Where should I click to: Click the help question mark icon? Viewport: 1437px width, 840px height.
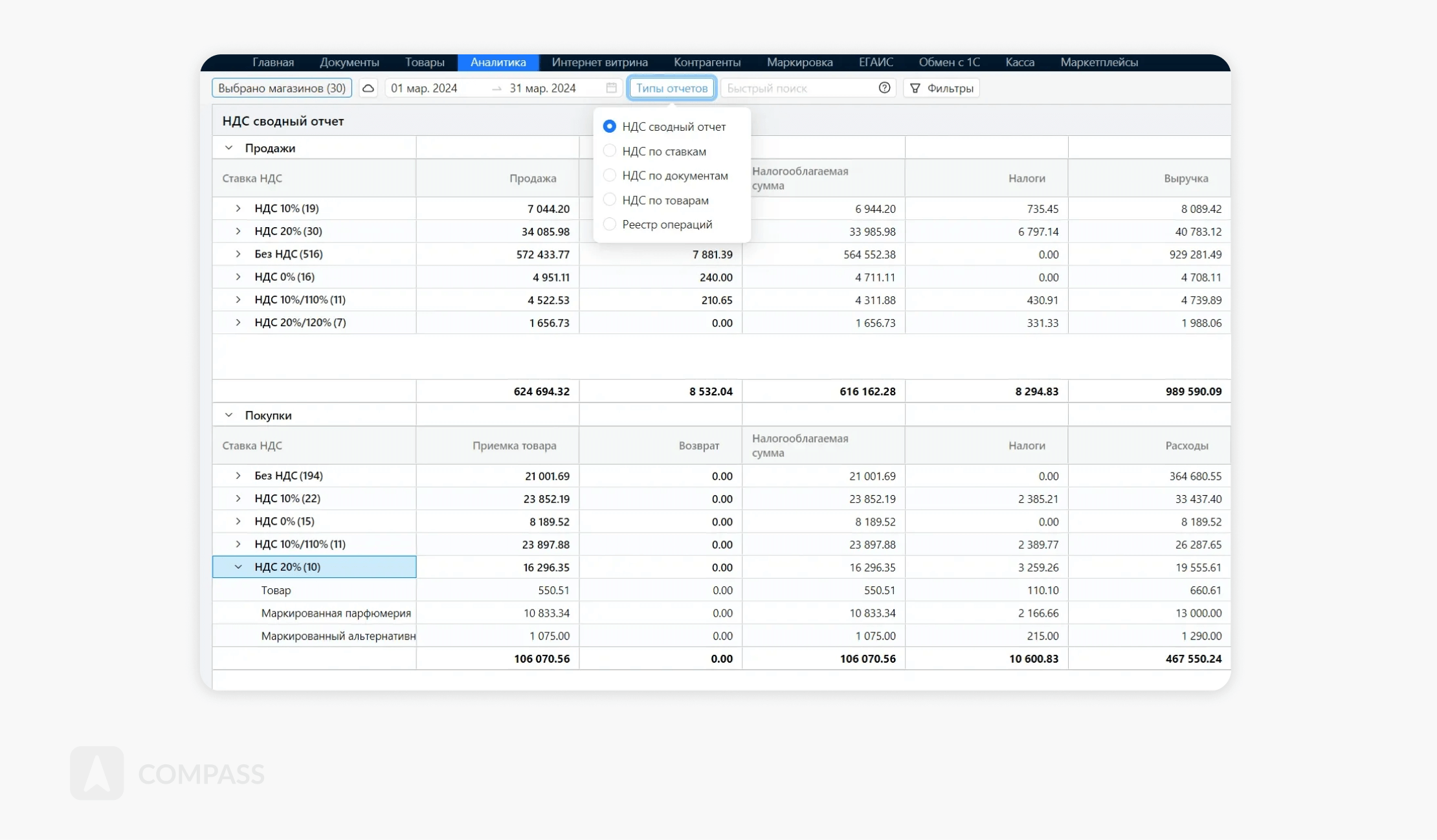884,88
